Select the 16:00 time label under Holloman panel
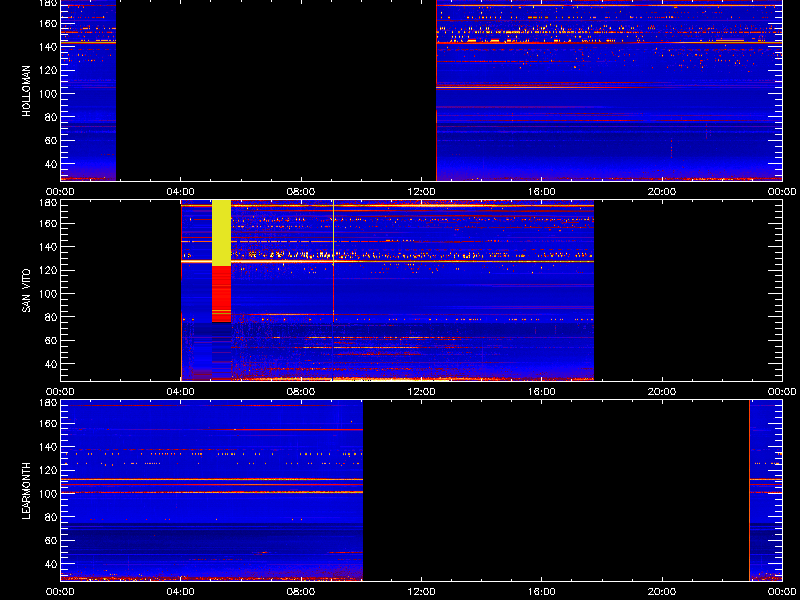Image resolution: width=800 pixels, height=600 pixels. tap(541, 192)
